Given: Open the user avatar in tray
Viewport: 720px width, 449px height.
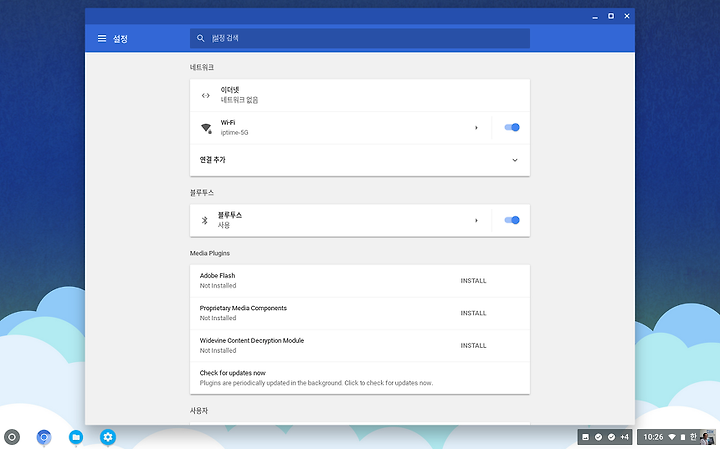Looking at the screenshot, I should point(707,438).
